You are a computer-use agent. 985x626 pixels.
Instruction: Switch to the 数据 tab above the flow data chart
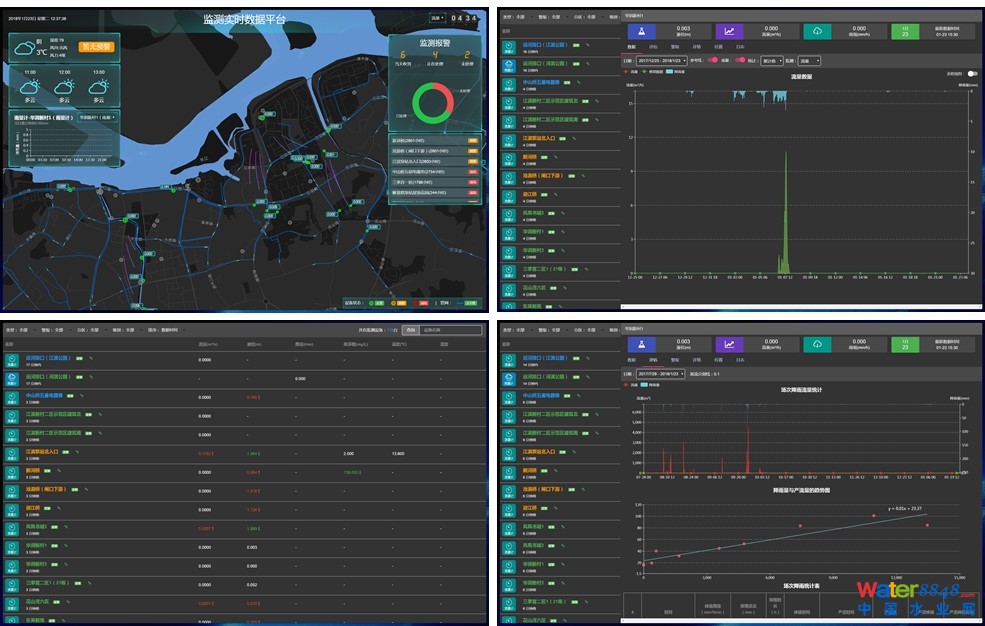pos(631,47)
